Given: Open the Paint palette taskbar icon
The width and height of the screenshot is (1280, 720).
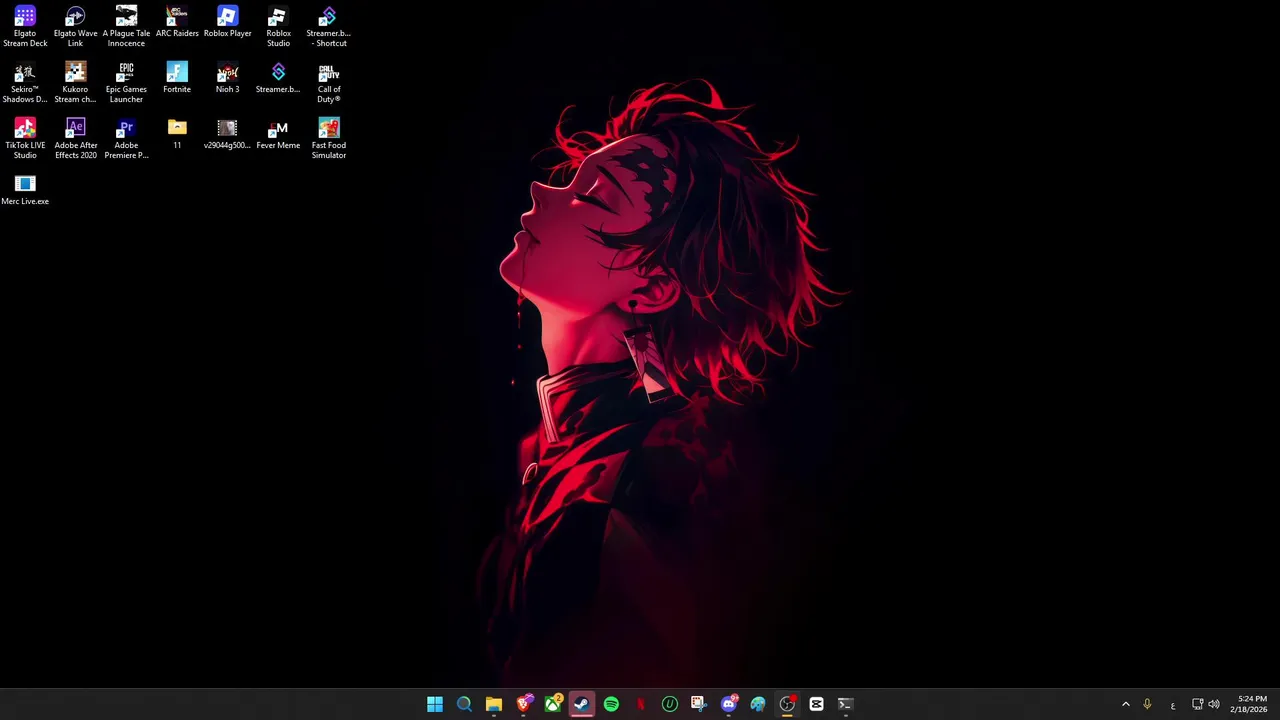Looking at the screenshot, I should point(758,704).
